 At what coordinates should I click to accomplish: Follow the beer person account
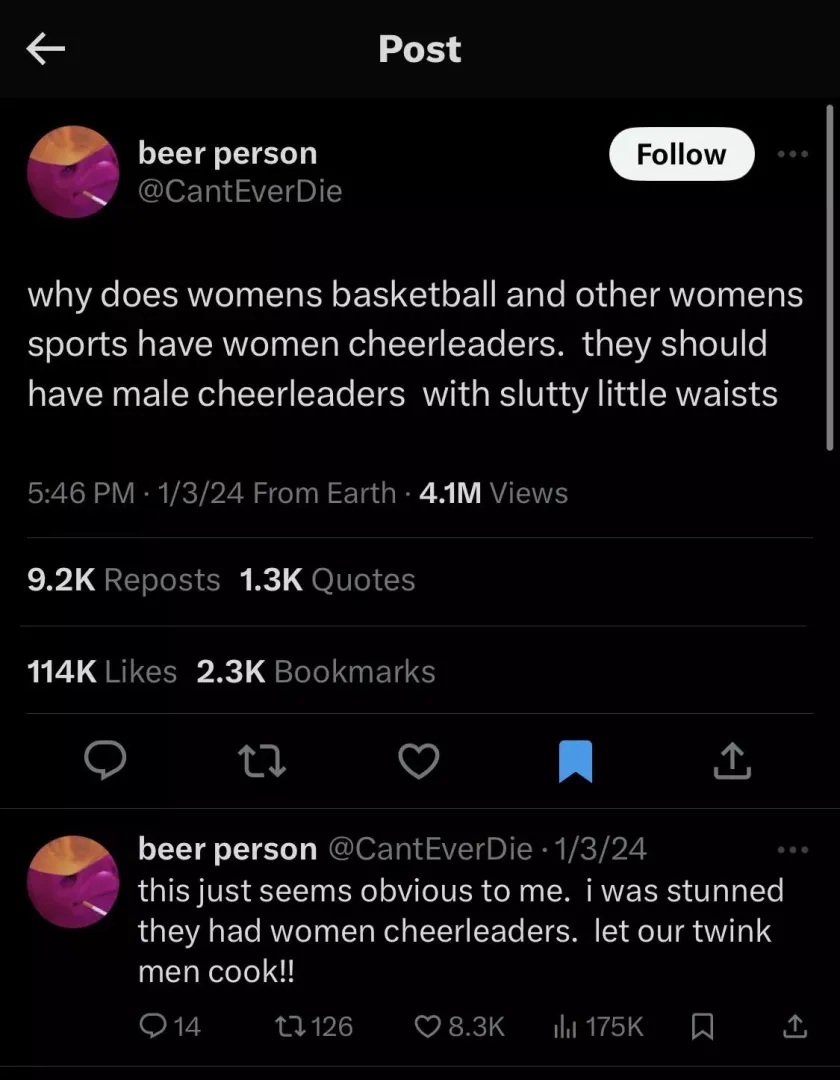tap(682, 154)
